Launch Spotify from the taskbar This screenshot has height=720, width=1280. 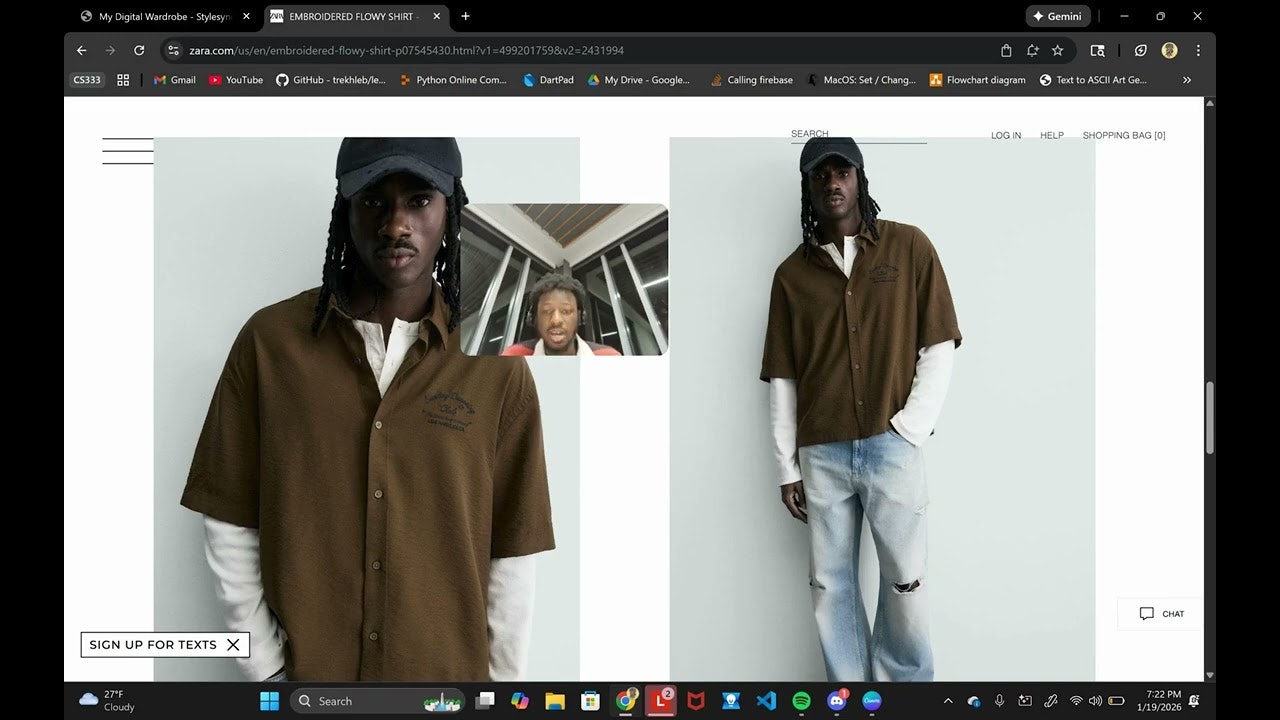tap(801, 700)
